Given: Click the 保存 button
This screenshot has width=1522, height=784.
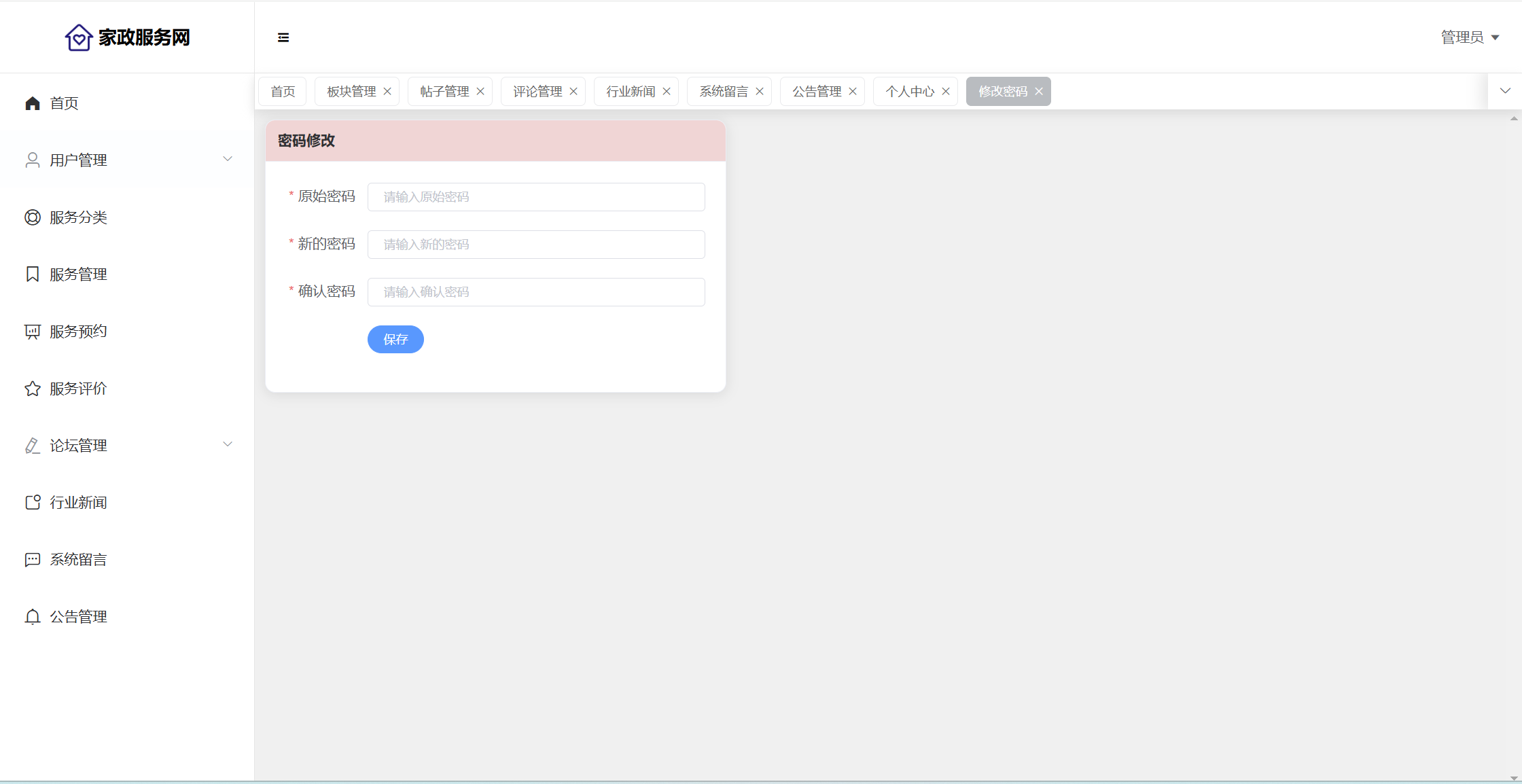Looking at the screenshot, I should coord(395,339).
